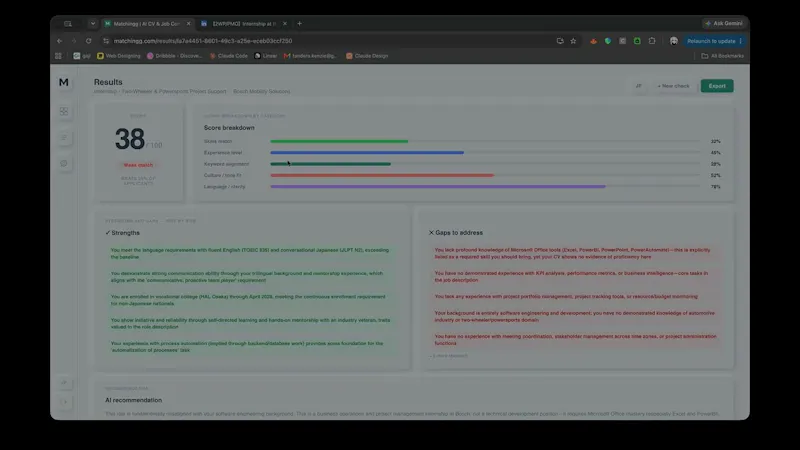Image resolution: width=800 pixels, height=450 pixels.
Task: Click the 45% Experience level value
Action: 716,153
